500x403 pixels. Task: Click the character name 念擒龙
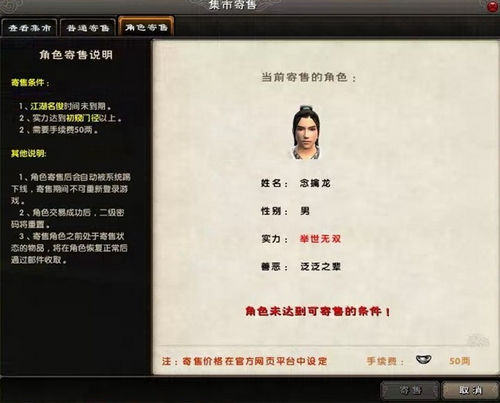[315, 183]
